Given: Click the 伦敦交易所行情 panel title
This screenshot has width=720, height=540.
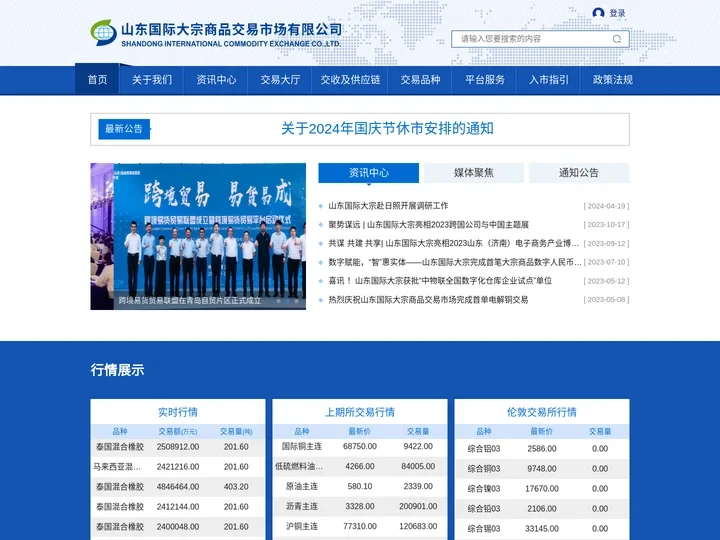Looking at the screenshot, I should (542, 412).
